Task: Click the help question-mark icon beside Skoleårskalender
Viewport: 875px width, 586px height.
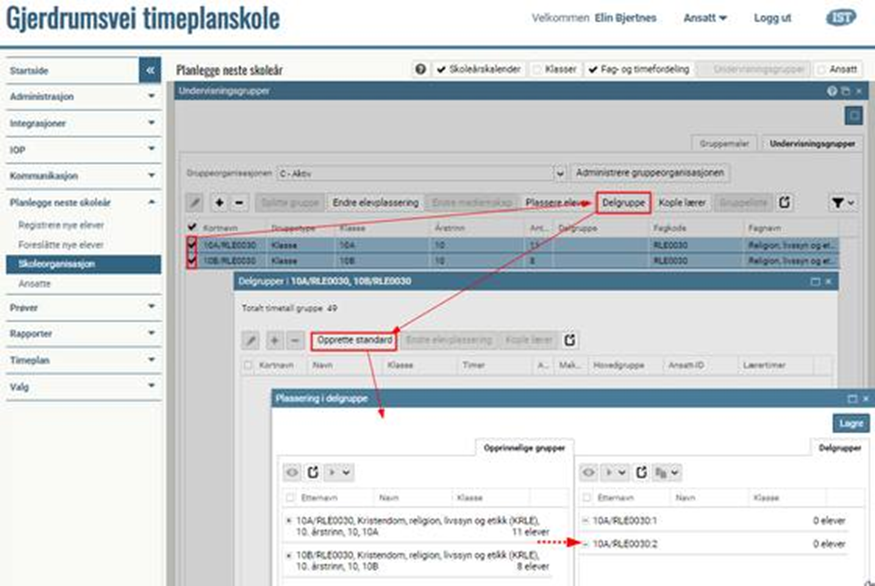Action: click(x=421, y=70)
